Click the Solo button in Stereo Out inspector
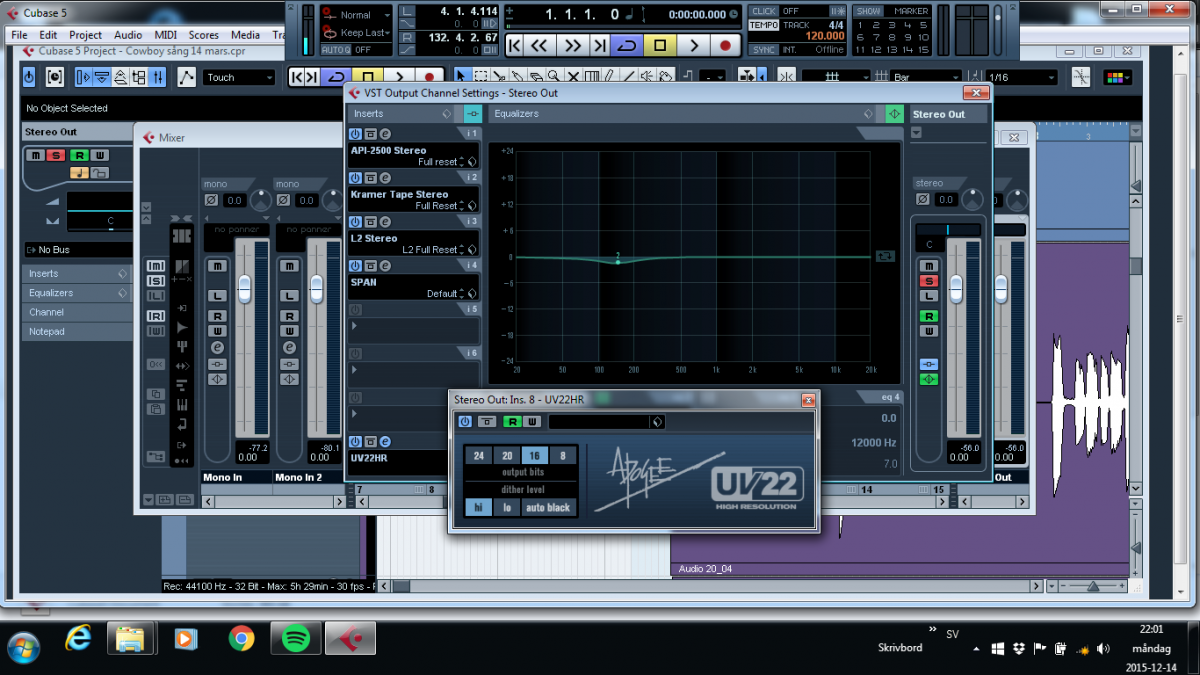Viewport: 1200px width, 675px height. (x=57, y=155)
